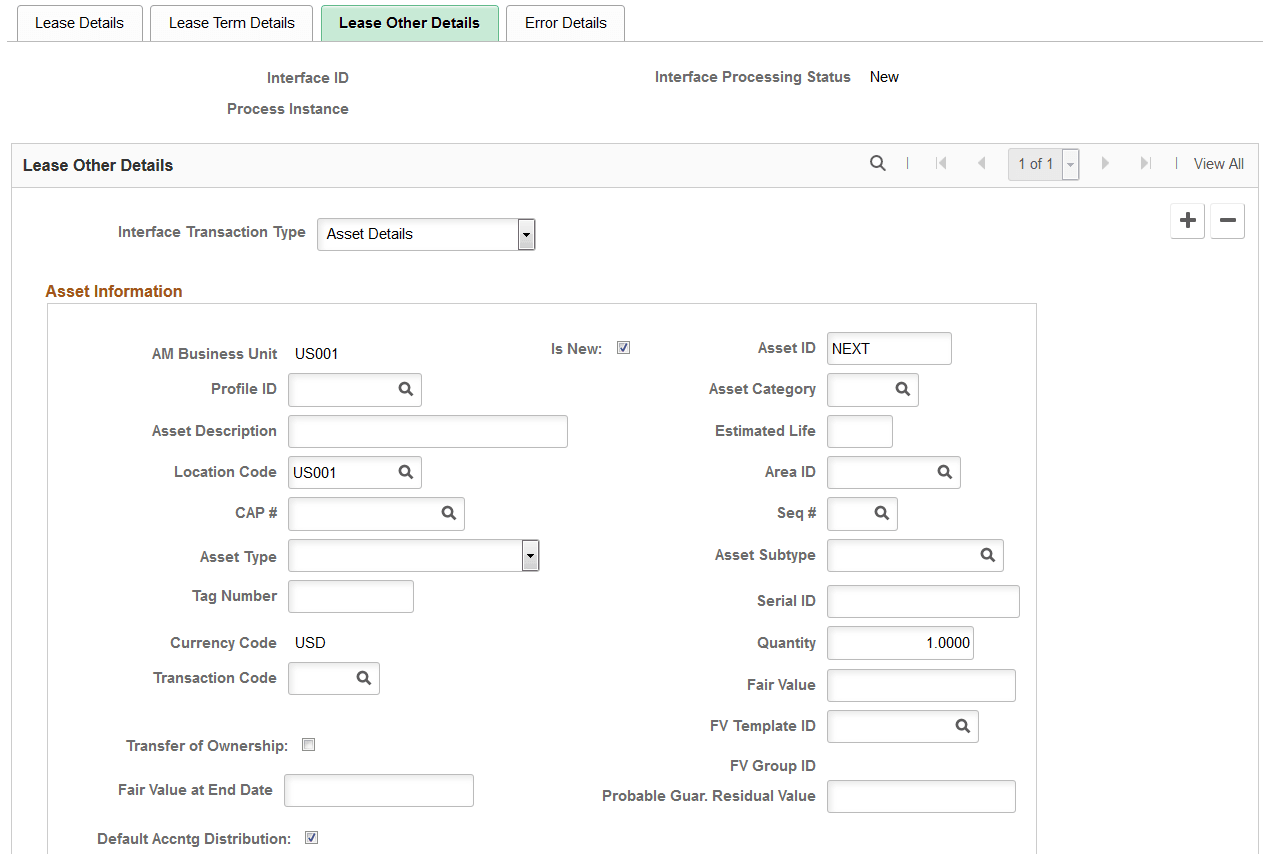Delete the current row with the minus button
The height and width of the screenshot is (854, 1263).
tap(1227, 221)
